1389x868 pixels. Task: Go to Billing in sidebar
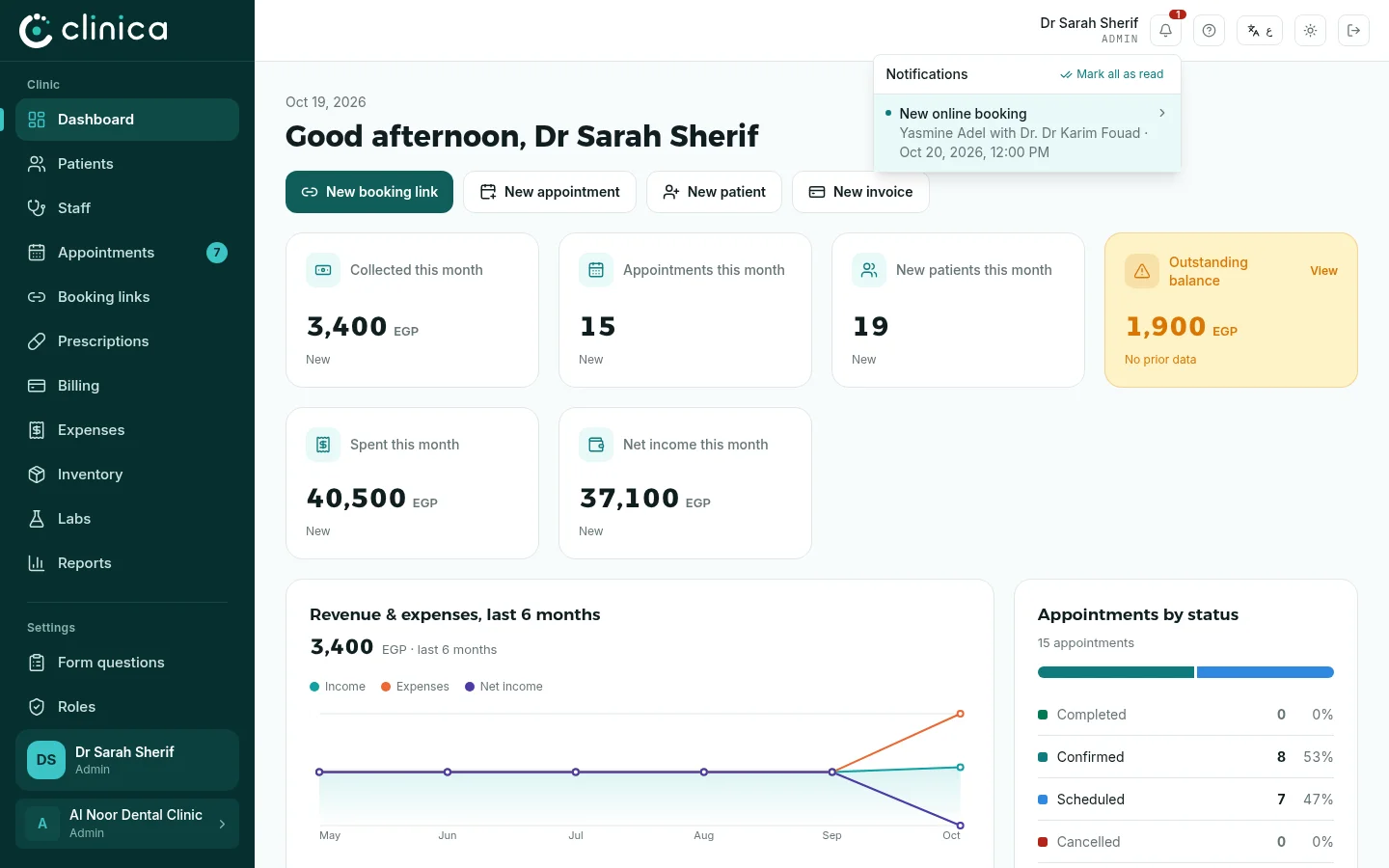coord(127,386)
